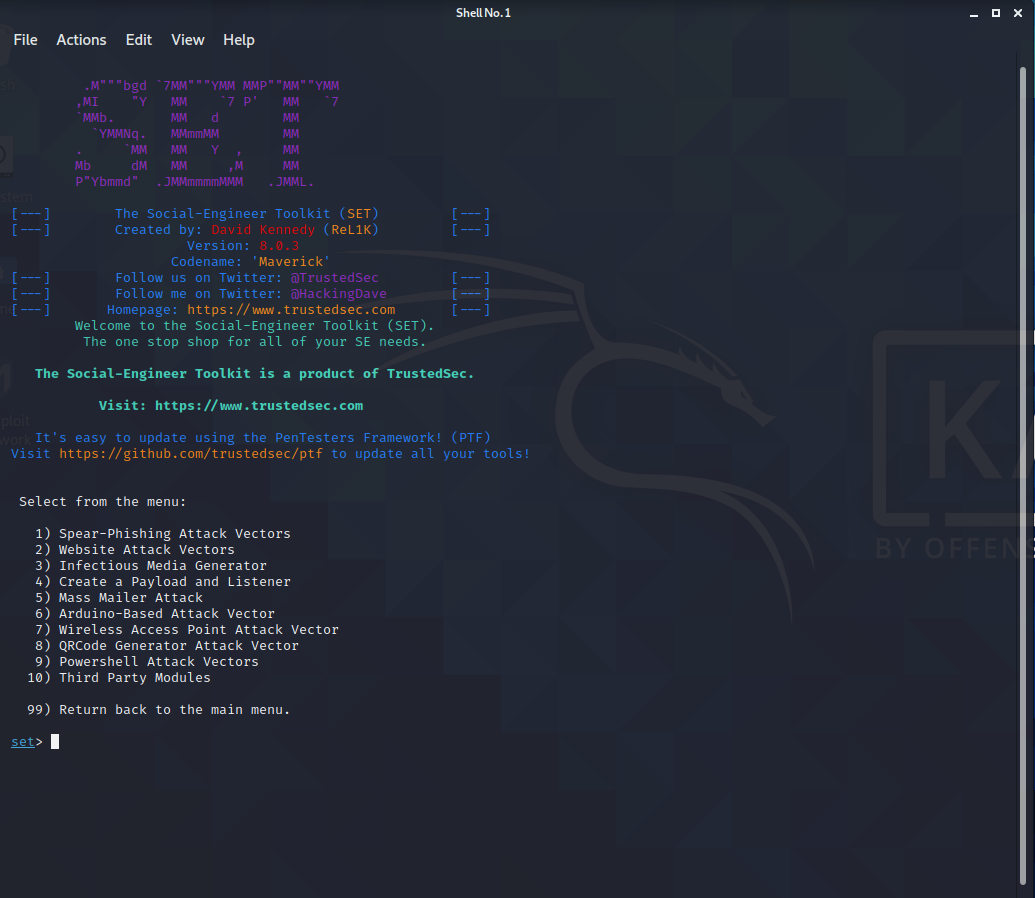Click '9) Powershell Attack Vectors' line
This screenshot has height=898, width=1035.
click(147, 662)
